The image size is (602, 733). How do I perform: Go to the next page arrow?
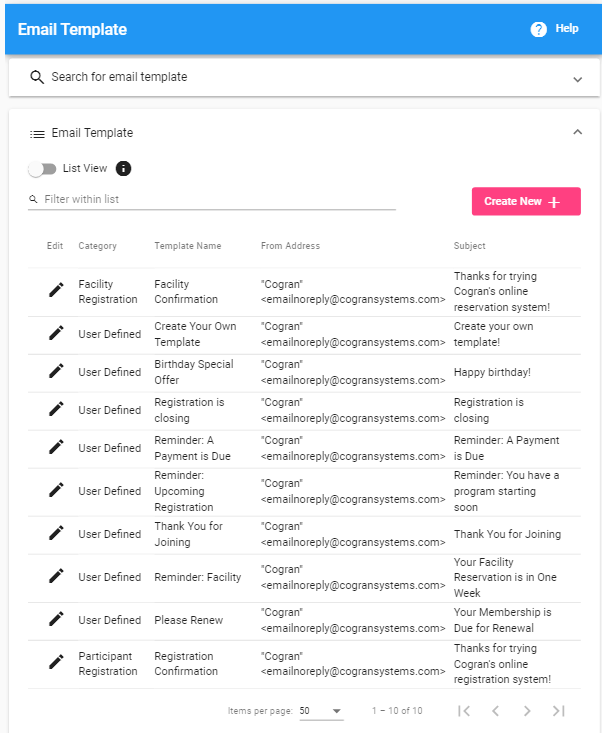(x=527, y=711)
